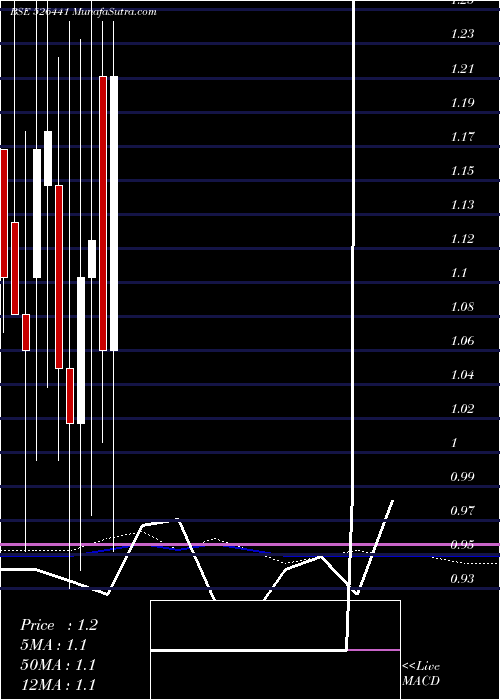Click the 1.21 price axis label
500x700 pixels.
pyautogui.click(x=462, y=68)
